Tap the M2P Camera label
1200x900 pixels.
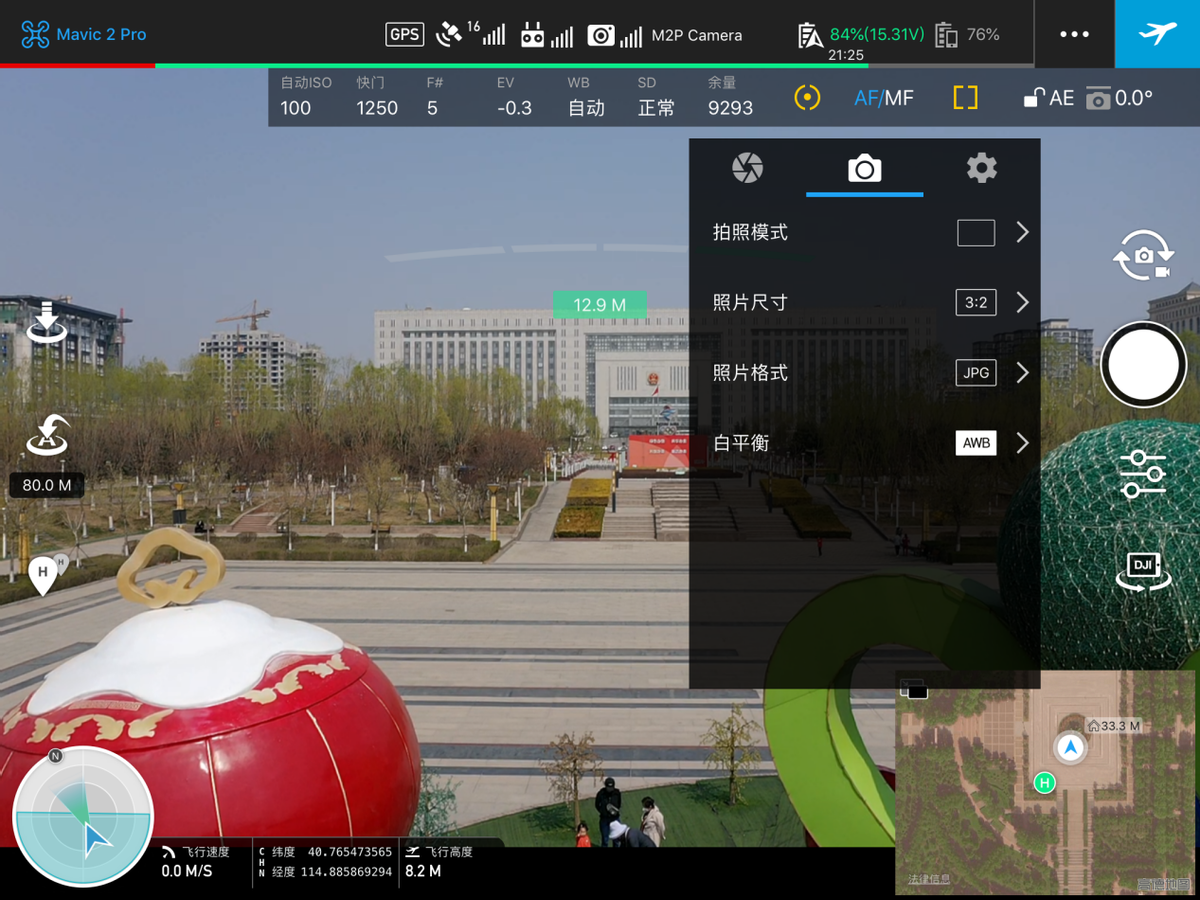pos(697,35)
